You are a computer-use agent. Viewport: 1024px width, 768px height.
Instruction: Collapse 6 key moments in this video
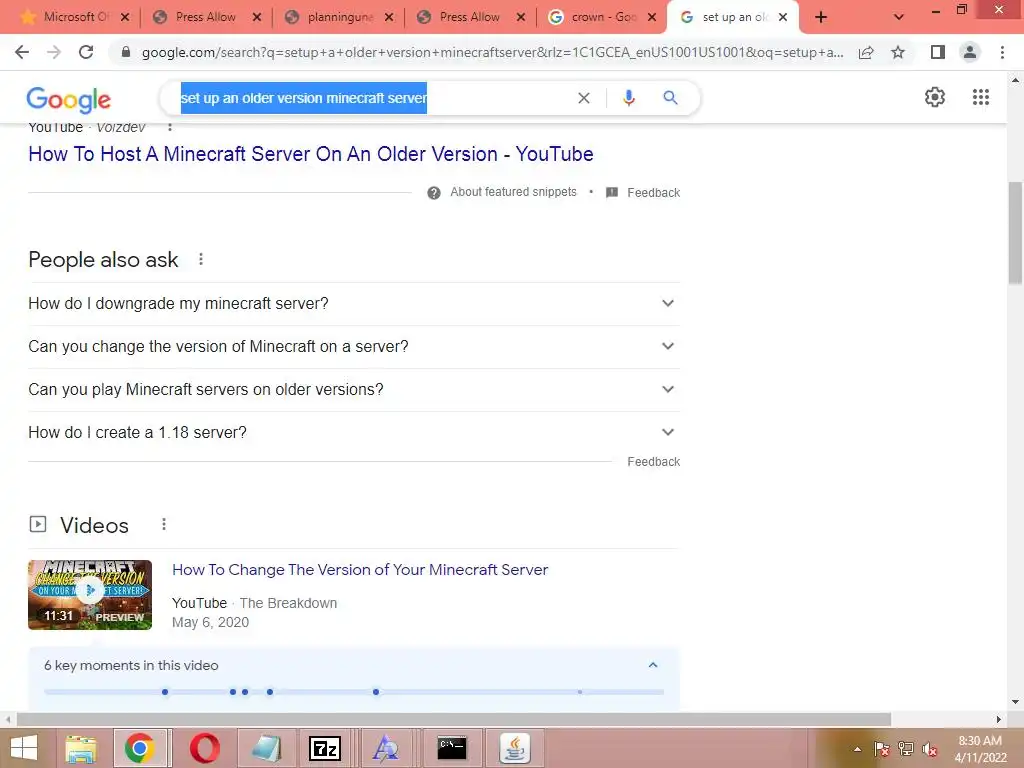click(652, 665)
